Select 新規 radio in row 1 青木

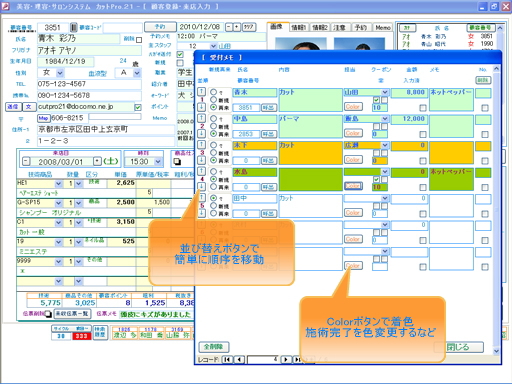213,99
